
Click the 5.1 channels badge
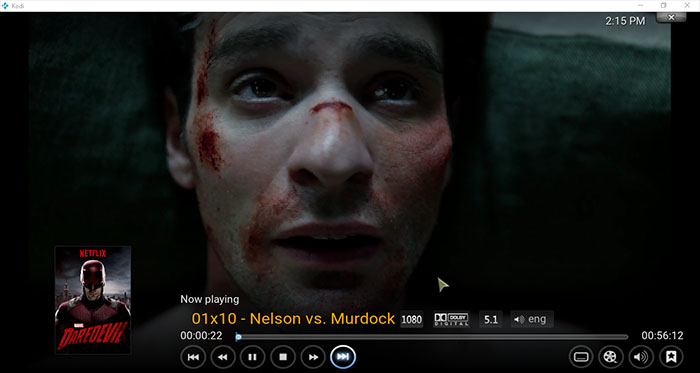[491, 319]
